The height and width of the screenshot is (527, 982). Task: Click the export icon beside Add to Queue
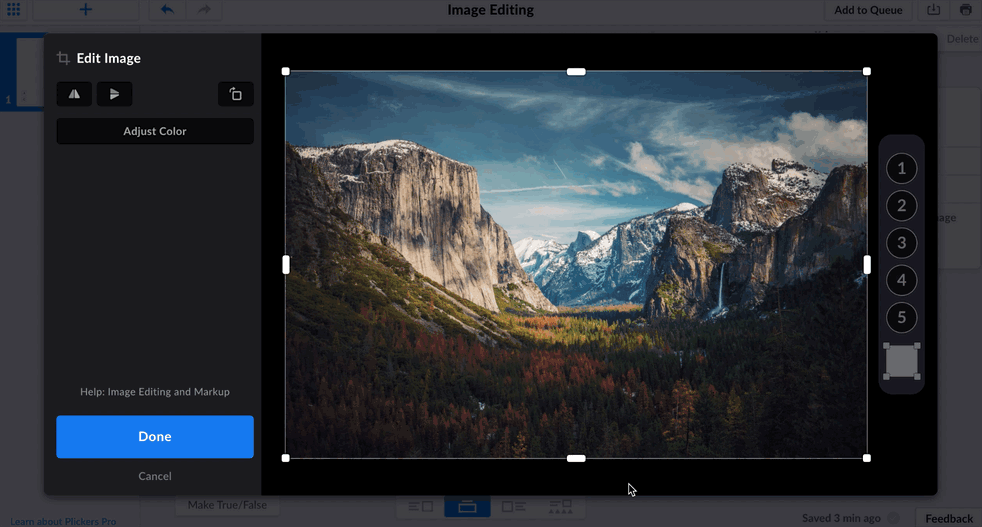[x=933, y=10]
